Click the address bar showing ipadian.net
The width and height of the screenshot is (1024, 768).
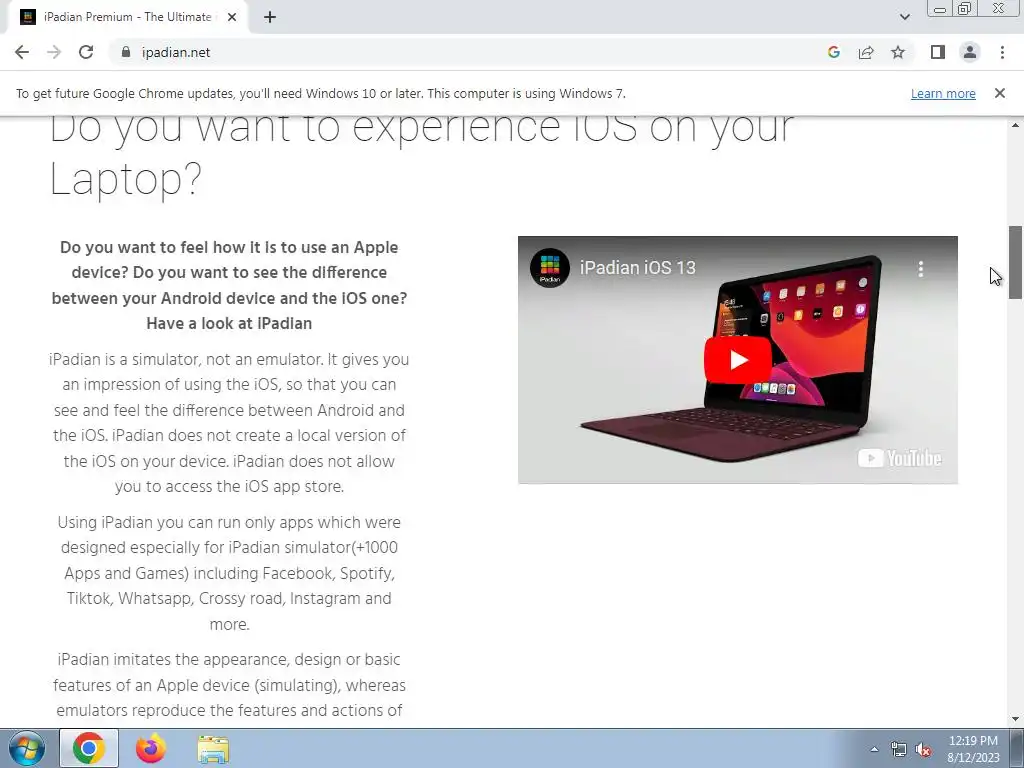[x=470, y=52]
